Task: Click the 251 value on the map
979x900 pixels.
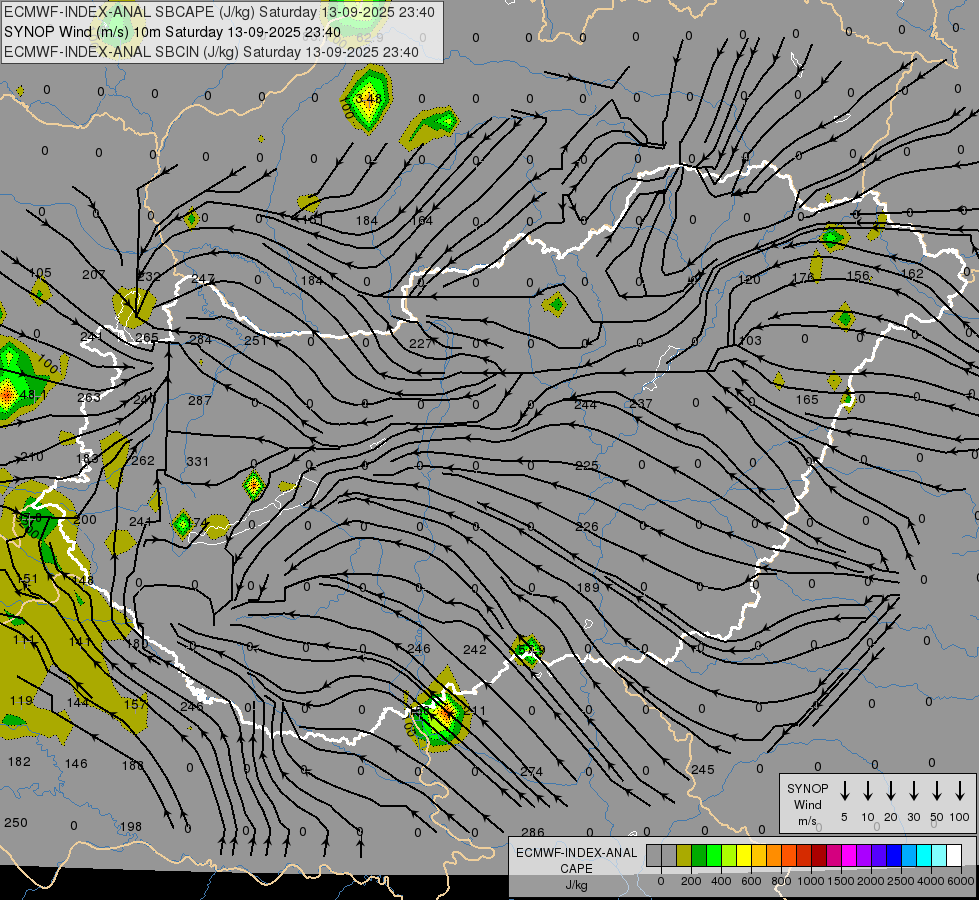Action: tap(255, 340)
